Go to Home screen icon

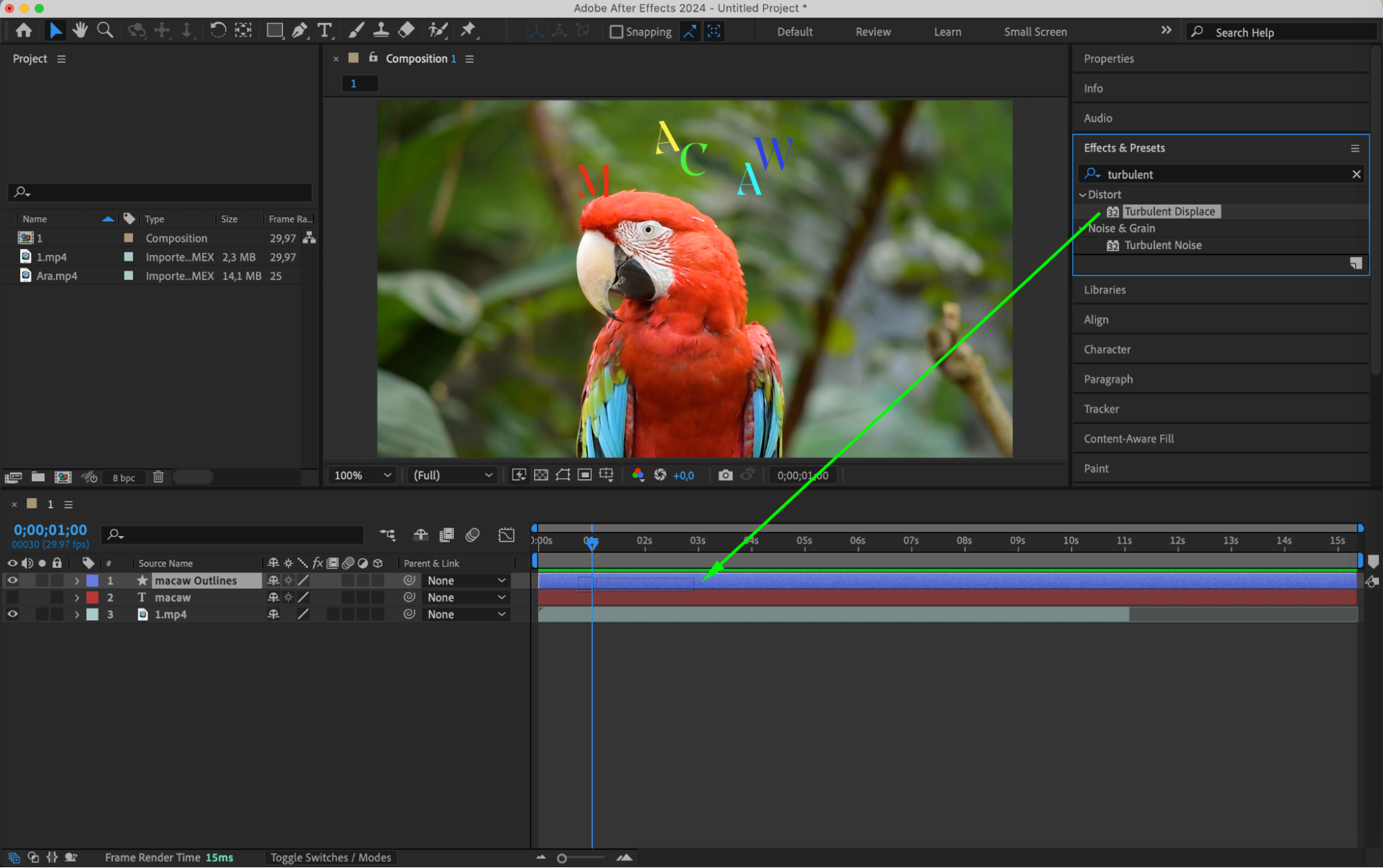[x=24, y=30]
